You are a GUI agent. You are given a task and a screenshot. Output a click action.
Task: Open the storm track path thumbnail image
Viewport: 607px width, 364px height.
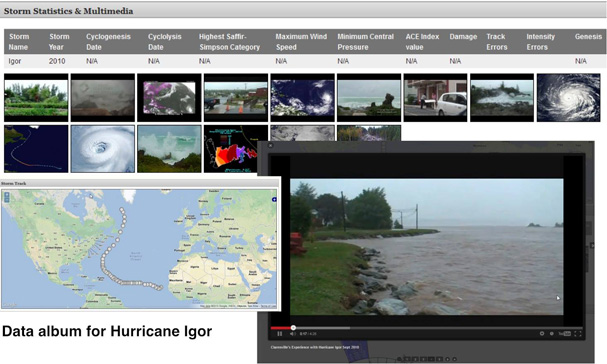click(x=36, y=149)
